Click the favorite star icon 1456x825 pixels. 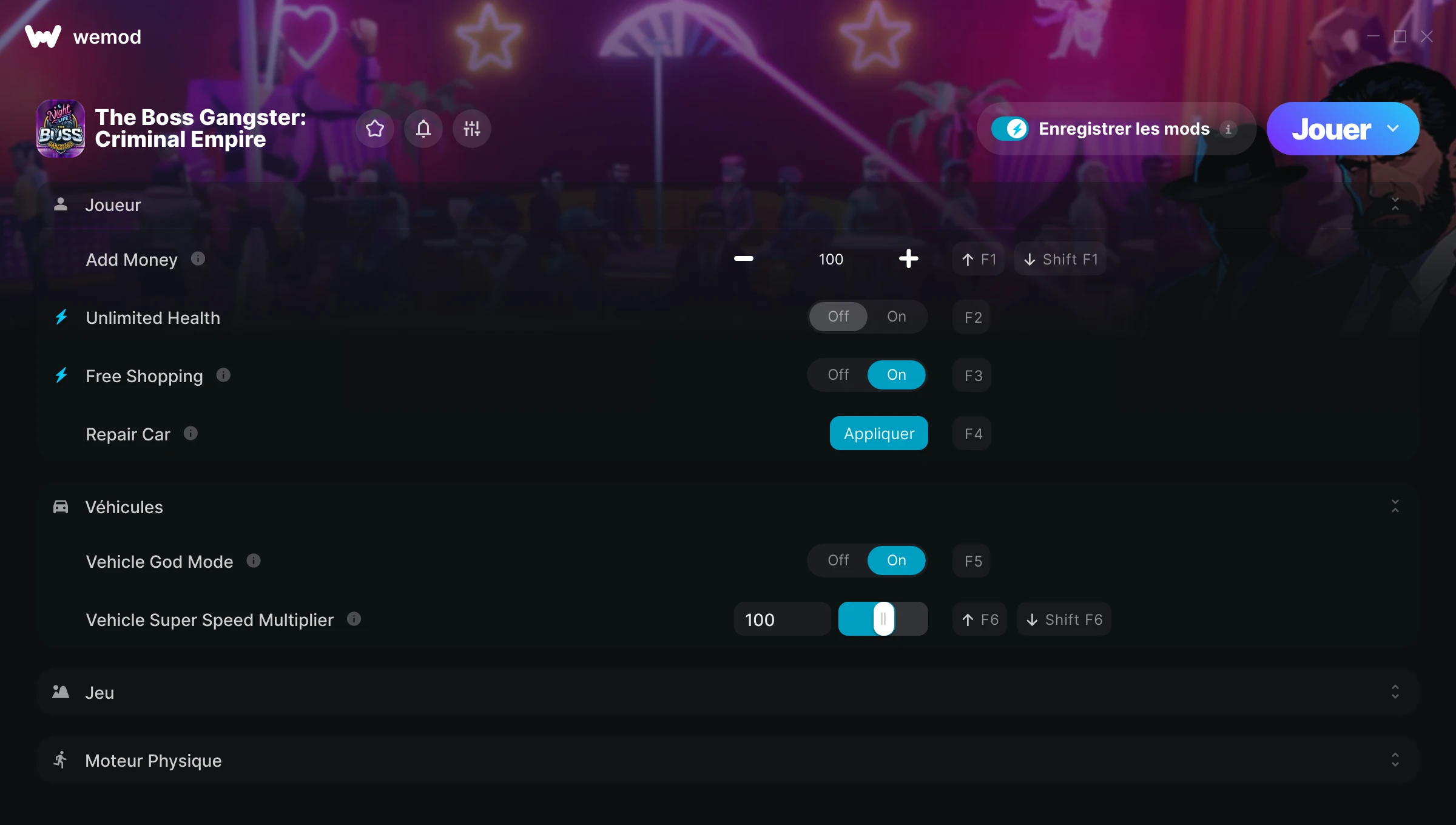pos(375,129)
